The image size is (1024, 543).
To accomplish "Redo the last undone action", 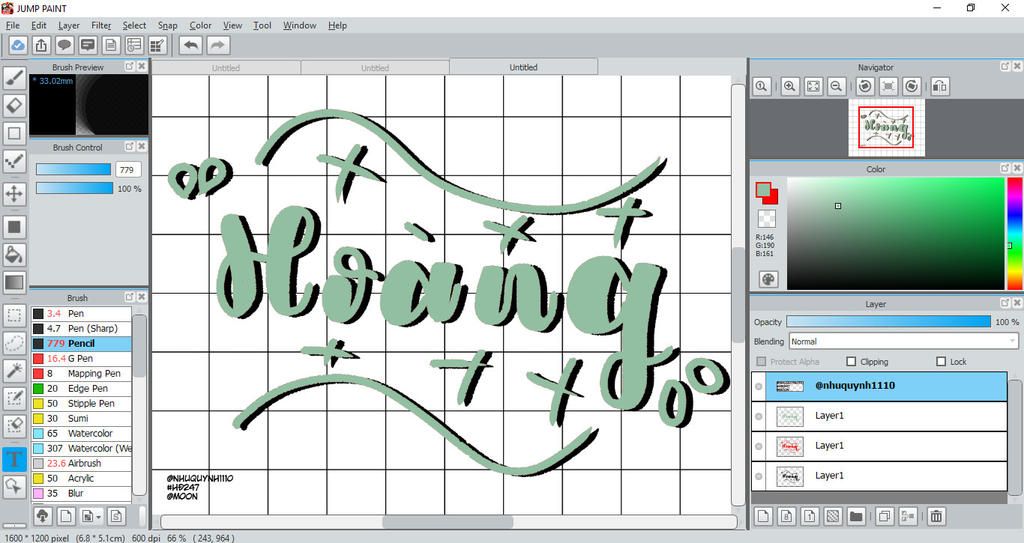I will pos(218,45).
